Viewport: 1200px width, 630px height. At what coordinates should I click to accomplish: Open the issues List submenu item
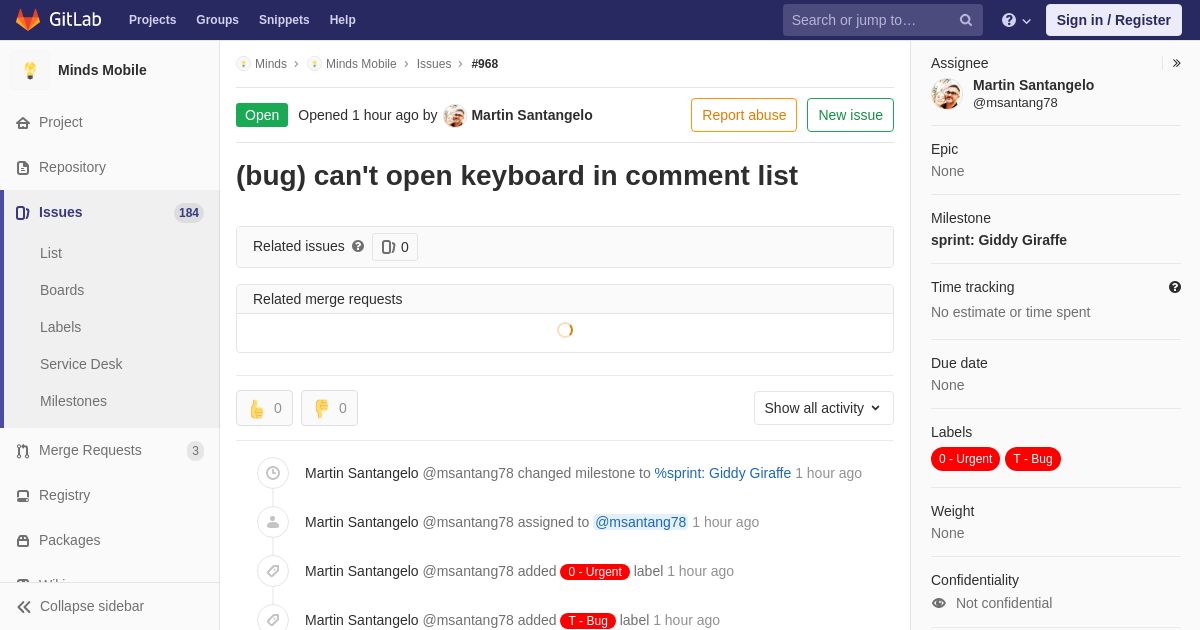51,253
